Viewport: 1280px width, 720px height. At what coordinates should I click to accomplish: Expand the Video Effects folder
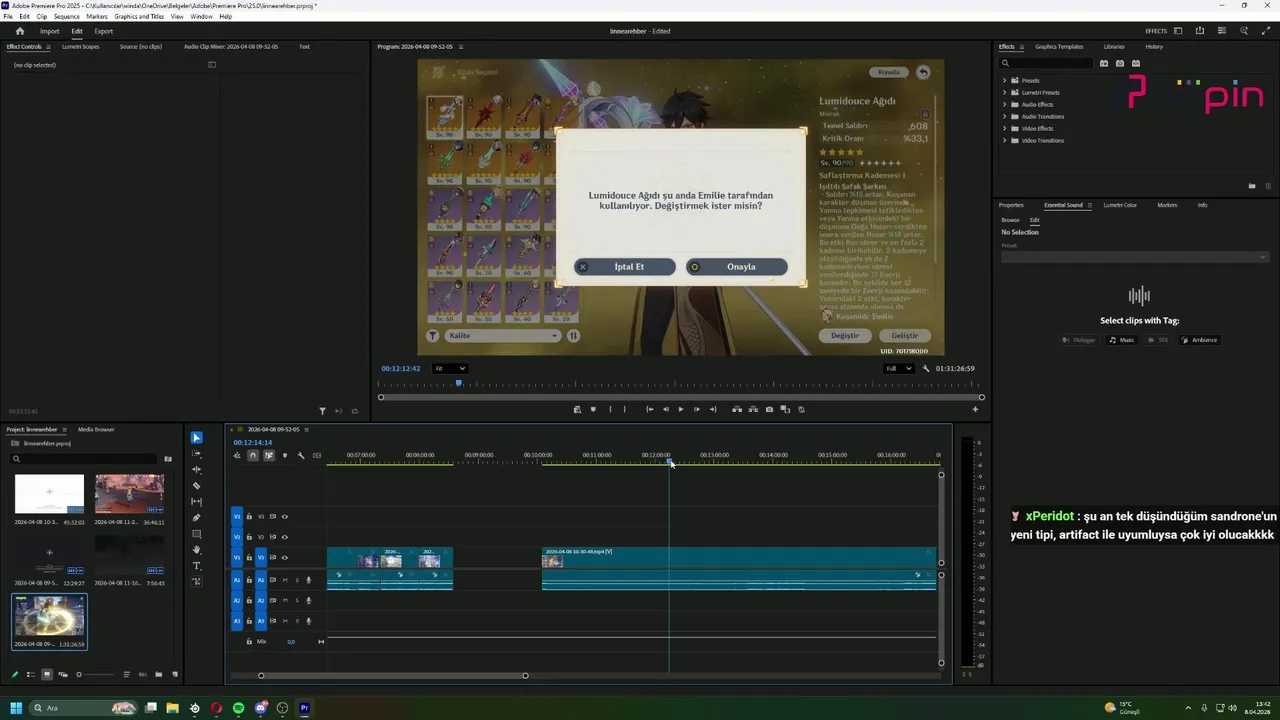pos(1005,128)
